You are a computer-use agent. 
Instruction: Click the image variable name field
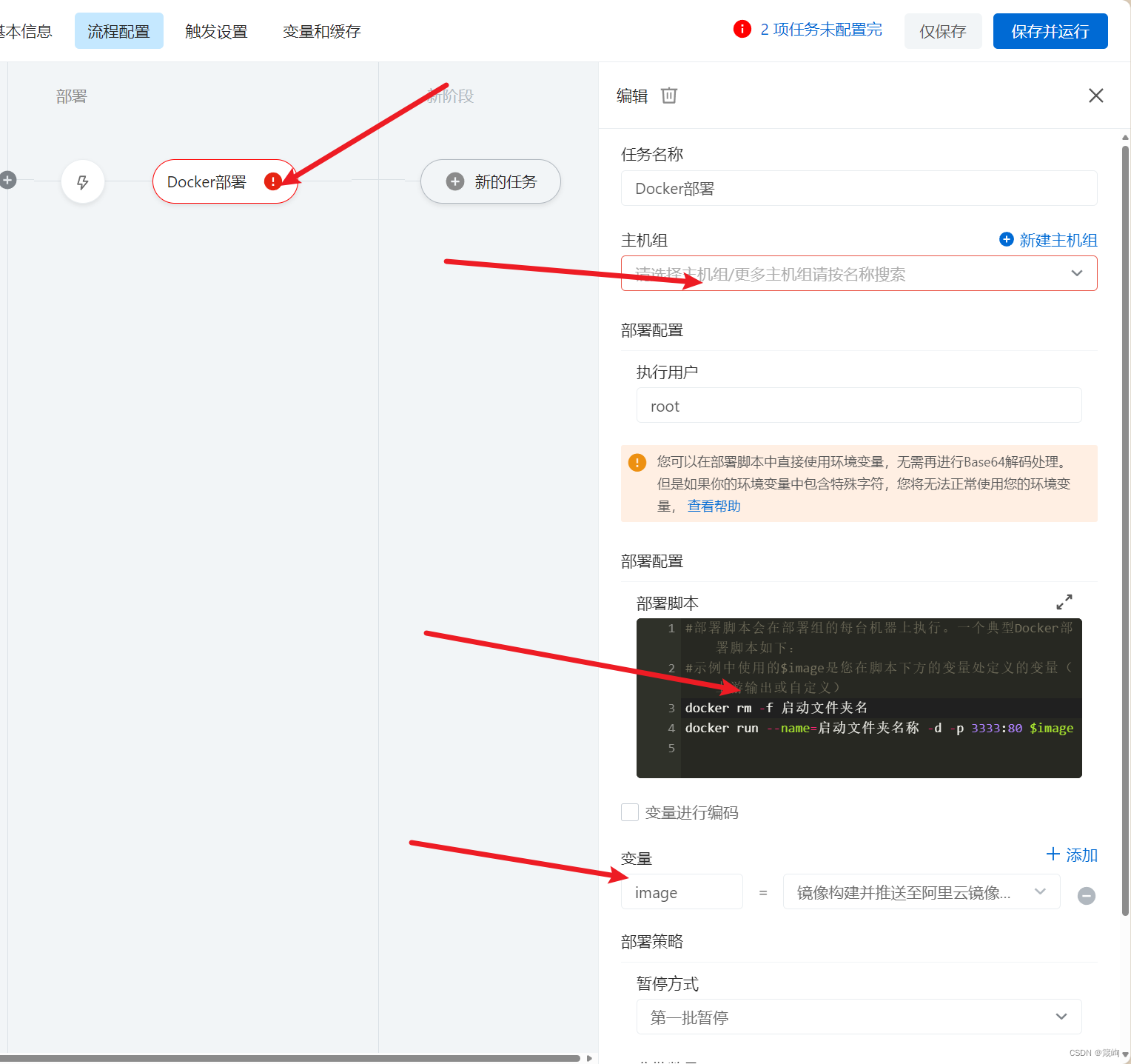682,891
